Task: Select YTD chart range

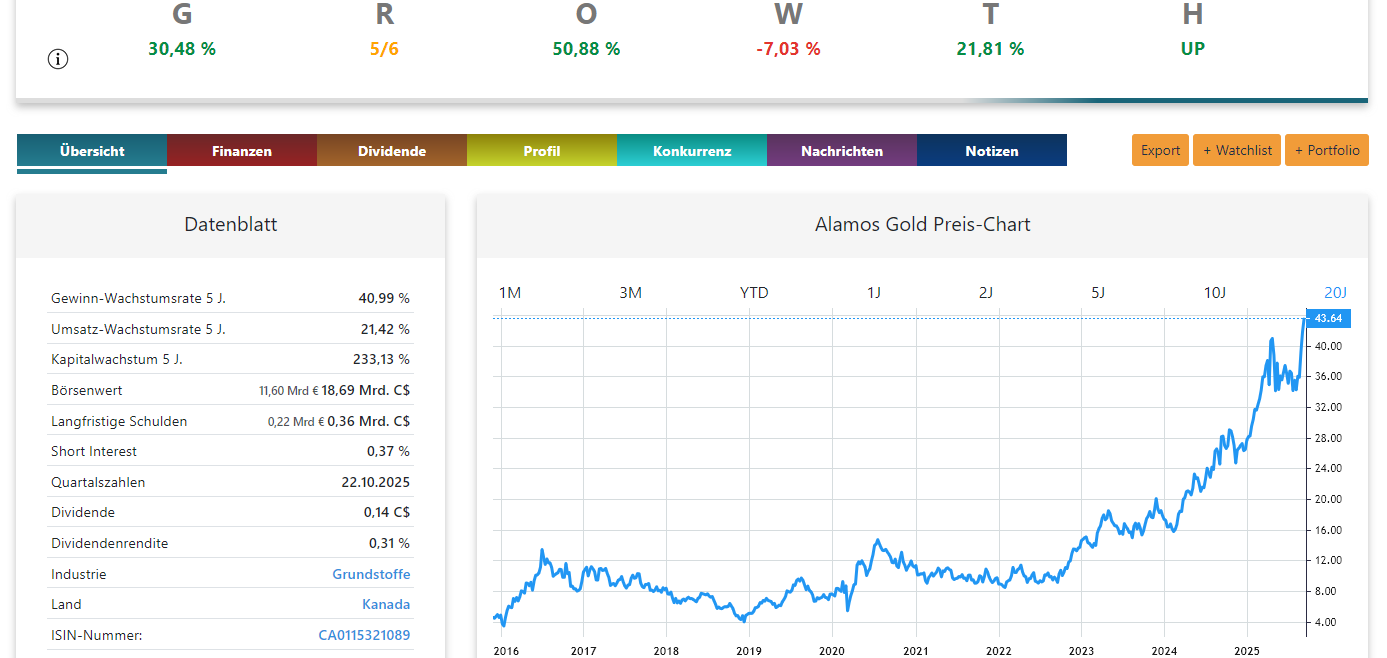Action: point(754,293)
